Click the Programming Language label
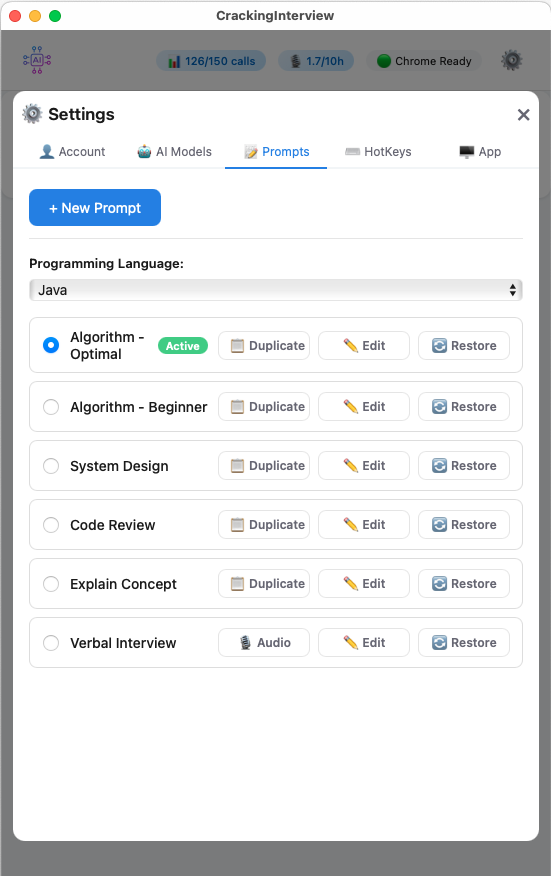 (106, 263)
